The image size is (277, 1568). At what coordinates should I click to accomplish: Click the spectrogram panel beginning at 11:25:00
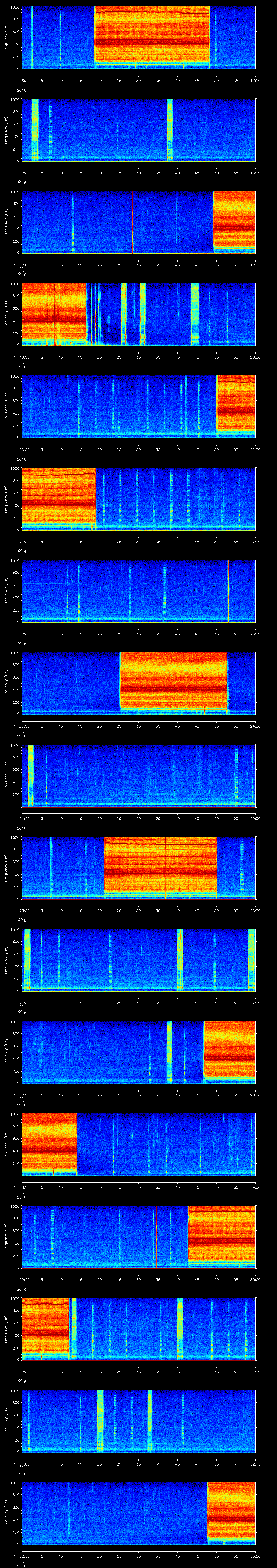coord(138,868)
